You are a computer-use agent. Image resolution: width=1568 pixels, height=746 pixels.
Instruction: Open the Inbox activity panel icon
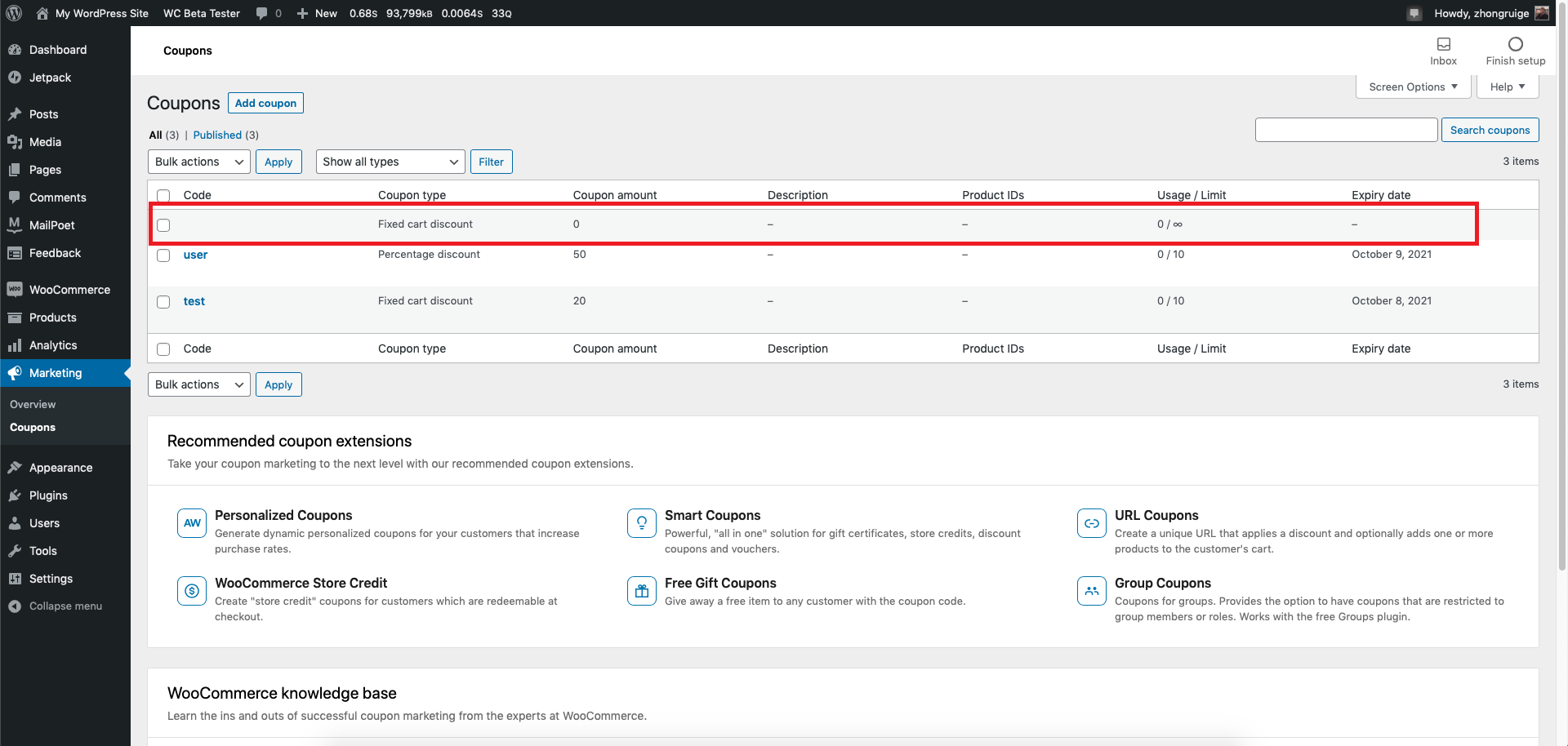[1444, 45]
